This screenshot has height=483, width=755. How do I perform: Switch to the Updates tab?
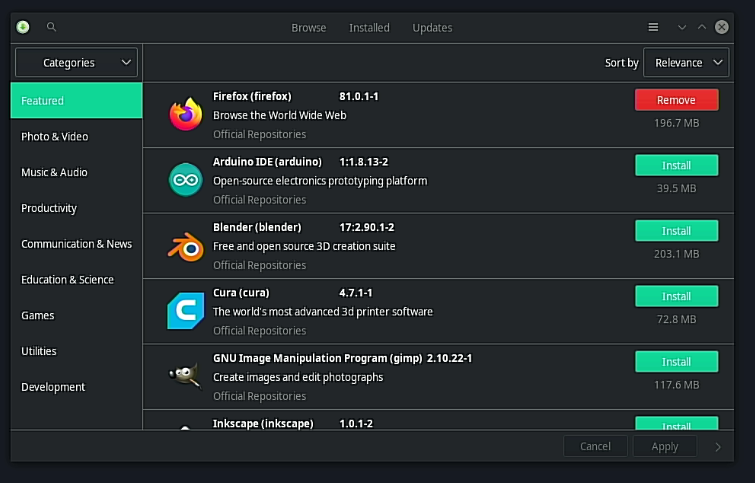tap(432, 28)
